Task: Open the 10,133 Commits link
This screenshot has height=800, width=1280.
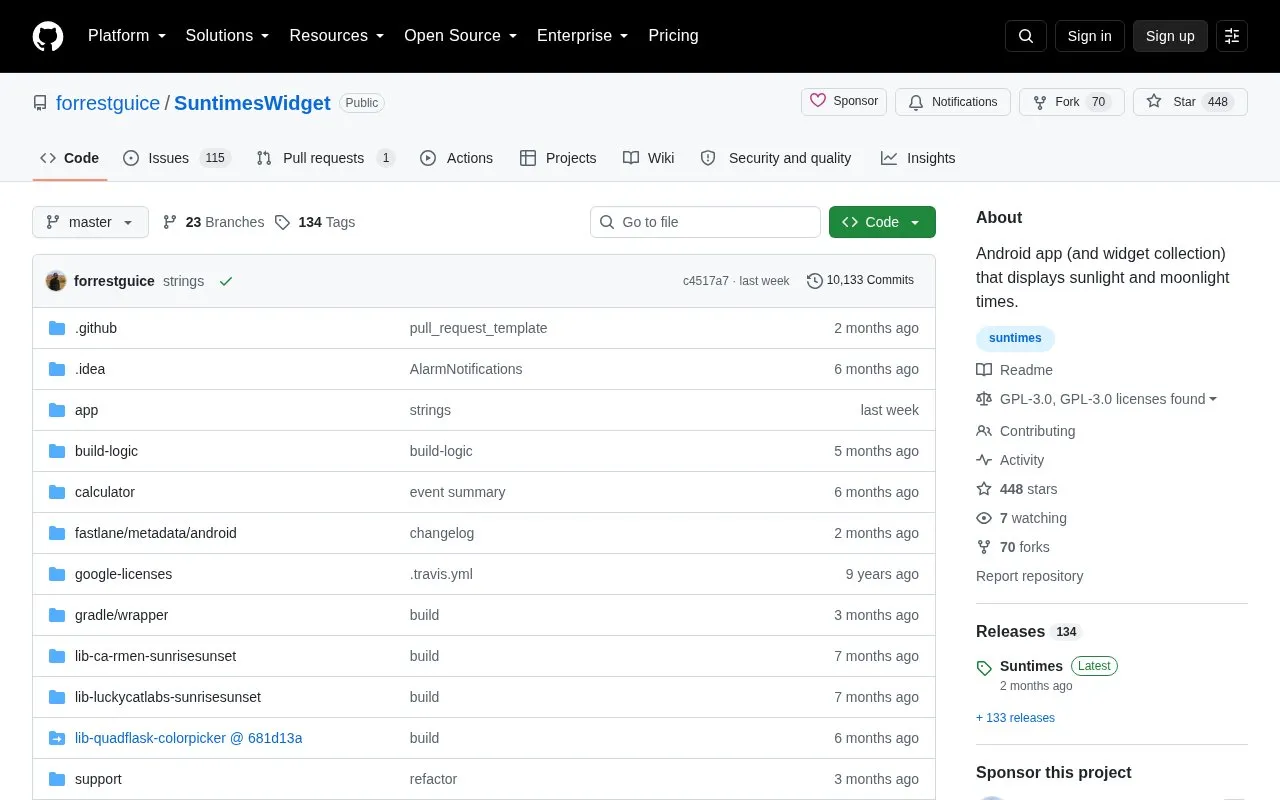Action: pos(860,281)
